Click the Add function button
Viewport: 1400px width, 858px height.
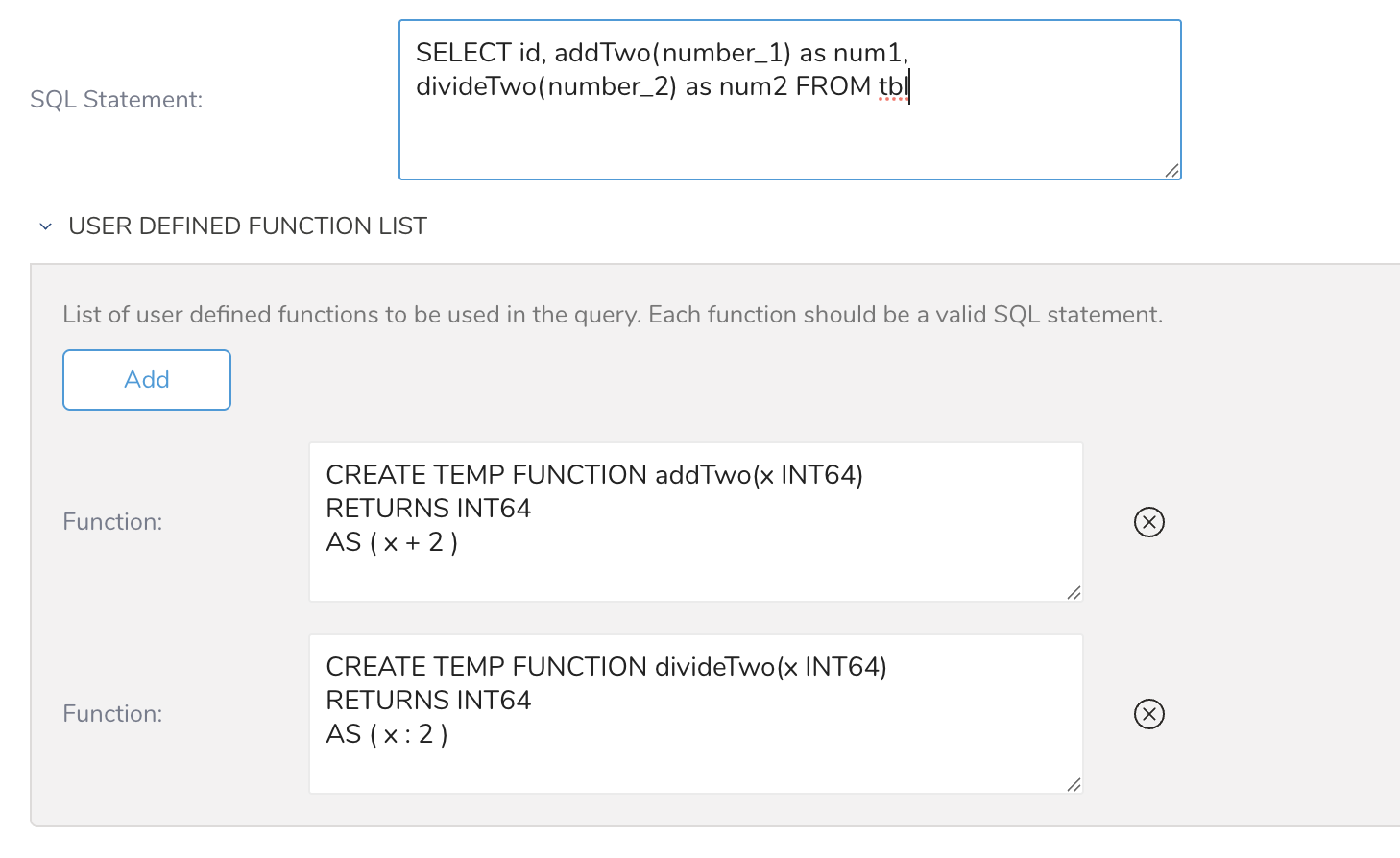coord(147,380)
